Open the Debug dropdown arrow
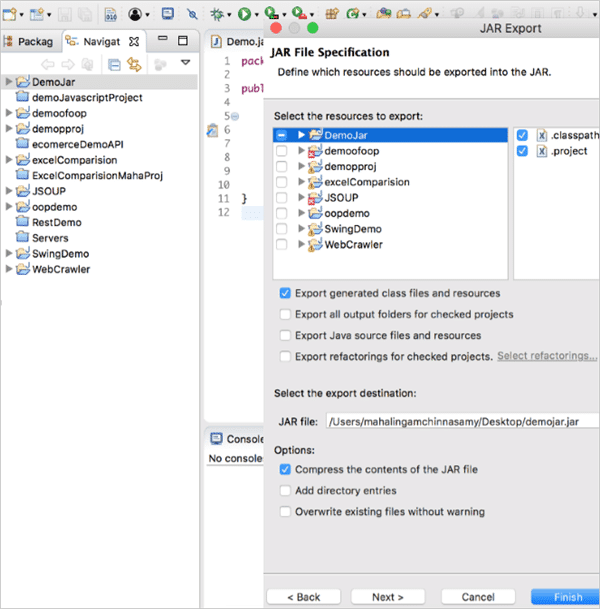The height and width of the screenshot is (609, 600). (229, 15)
